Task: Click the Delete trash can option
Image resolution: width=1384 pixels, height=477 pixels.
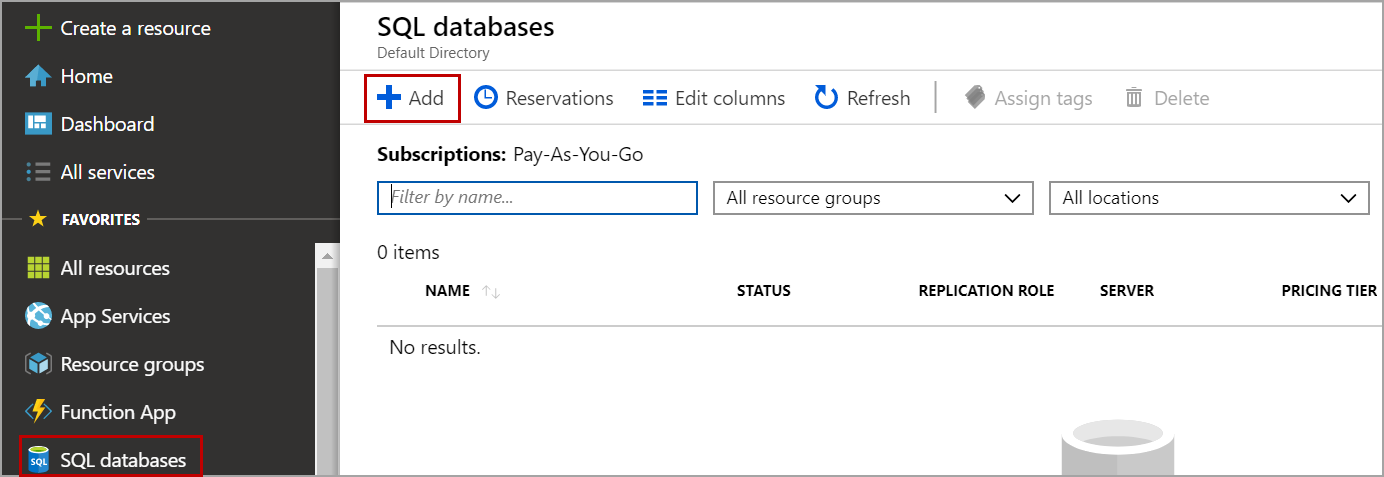Action: click(1167, 98)
